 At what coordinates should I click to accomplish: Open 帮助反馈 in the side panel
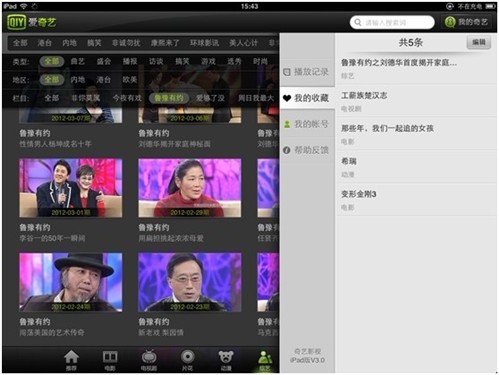click(307, 150)
